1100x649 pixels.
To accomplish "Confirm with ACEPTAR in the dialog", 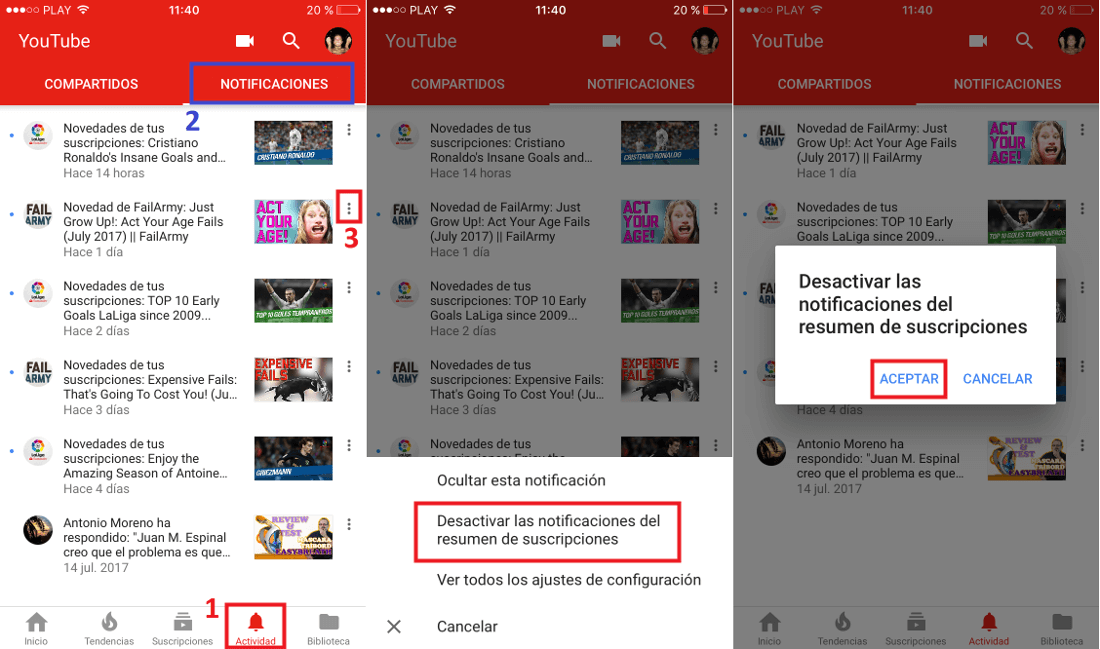I will tap(908, 379).
